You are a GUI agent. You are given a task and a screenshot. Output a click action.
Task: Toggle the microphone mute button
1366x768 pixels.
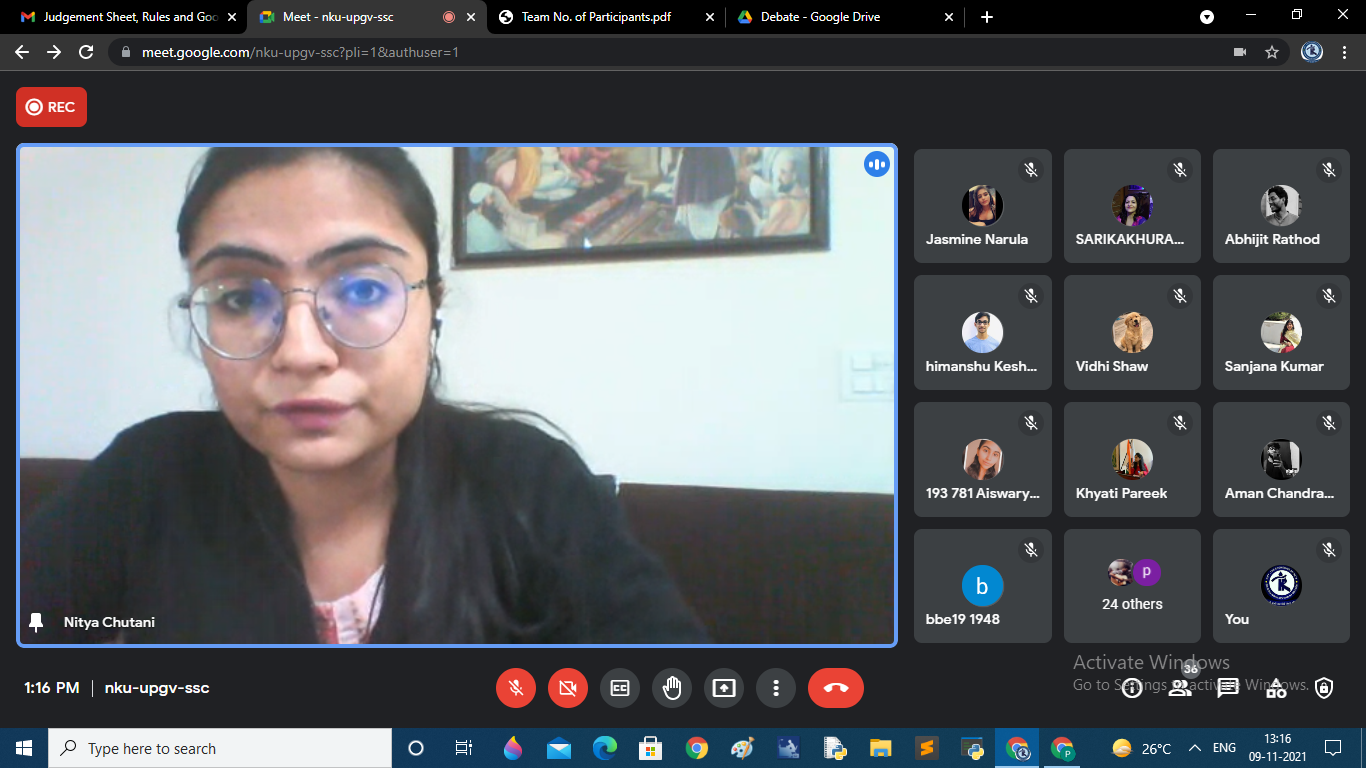pyautogui.click(x=516, y=688)
